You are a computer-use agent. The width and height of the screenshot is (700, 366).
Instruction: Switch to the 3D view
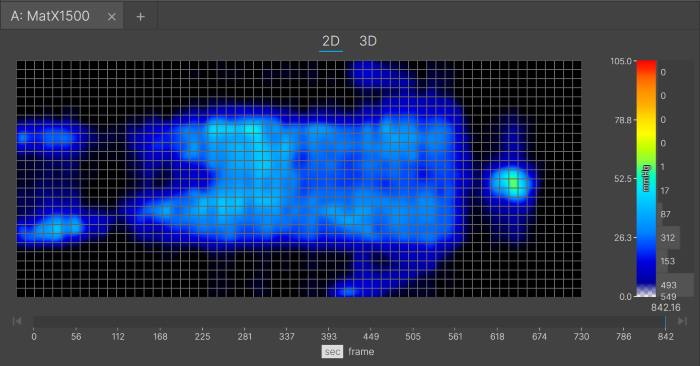(368, 41)
